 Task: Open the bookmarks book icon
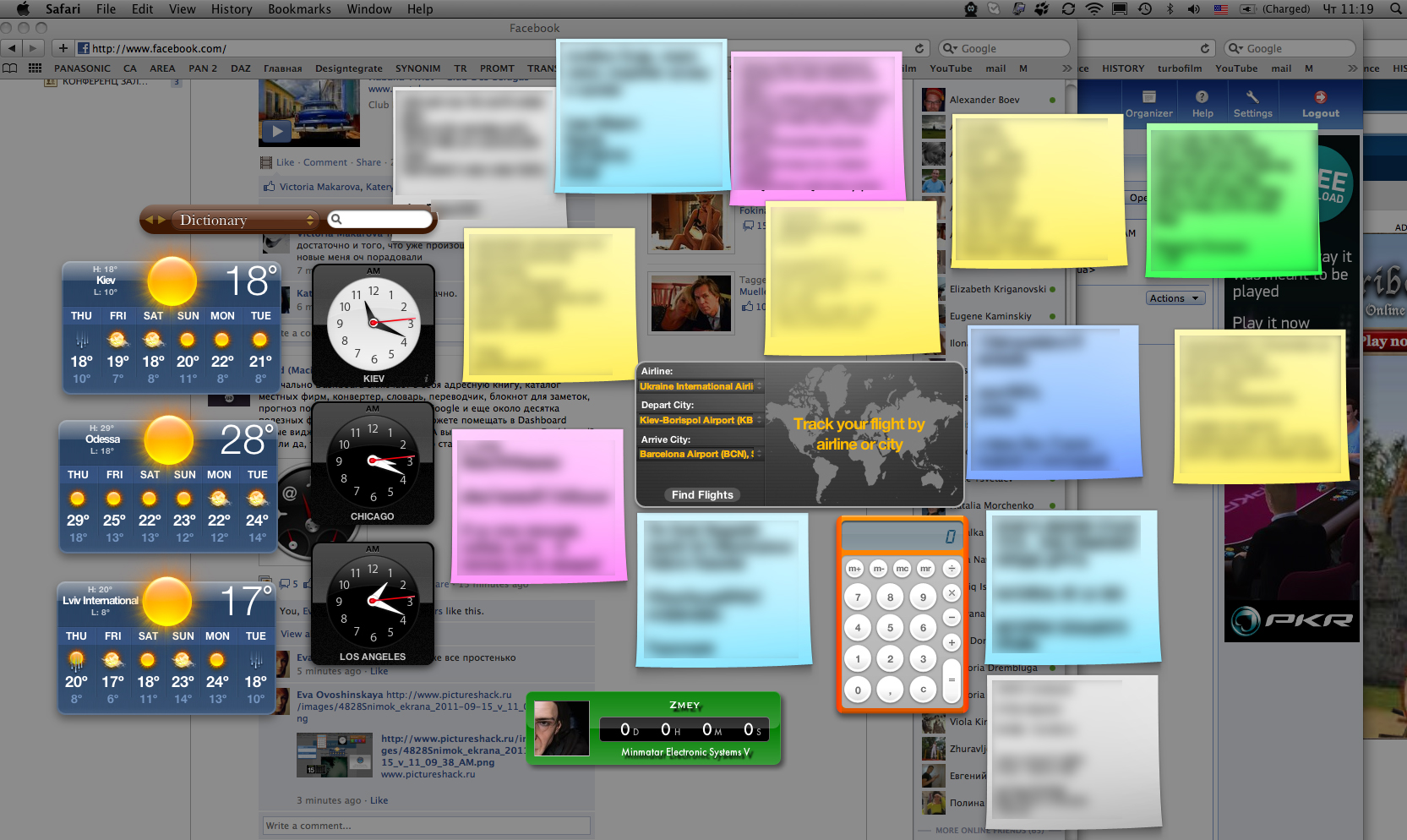point(10,68)
